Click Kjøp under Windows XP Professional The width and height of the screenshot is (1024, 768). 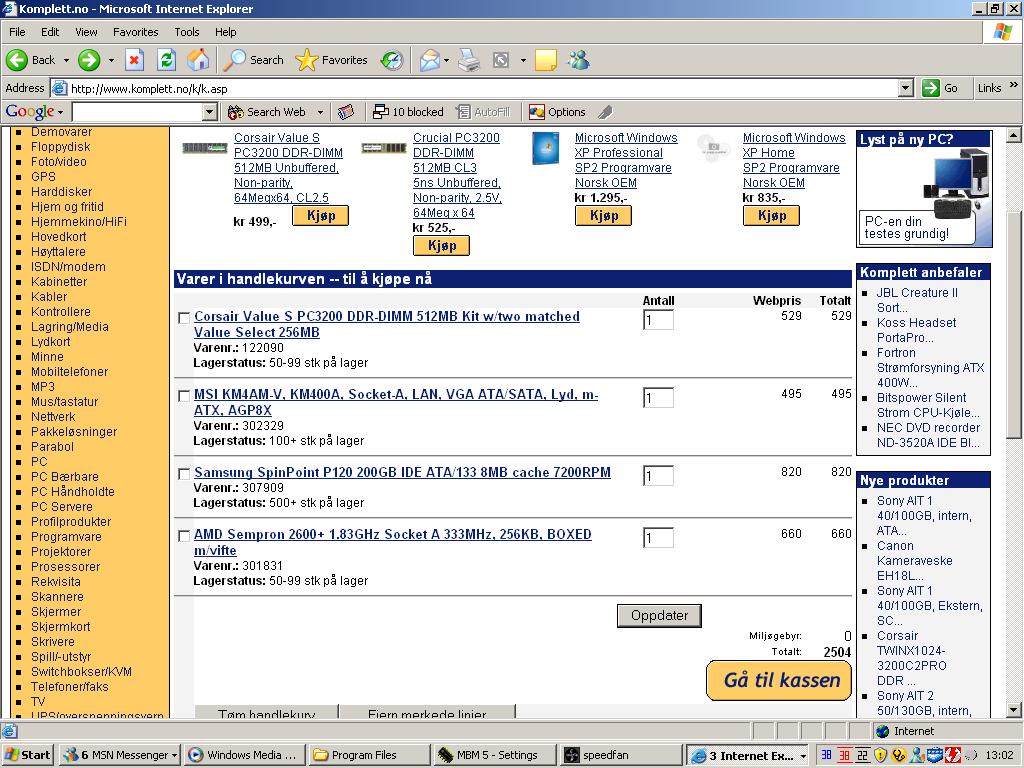tap(603, 216)
